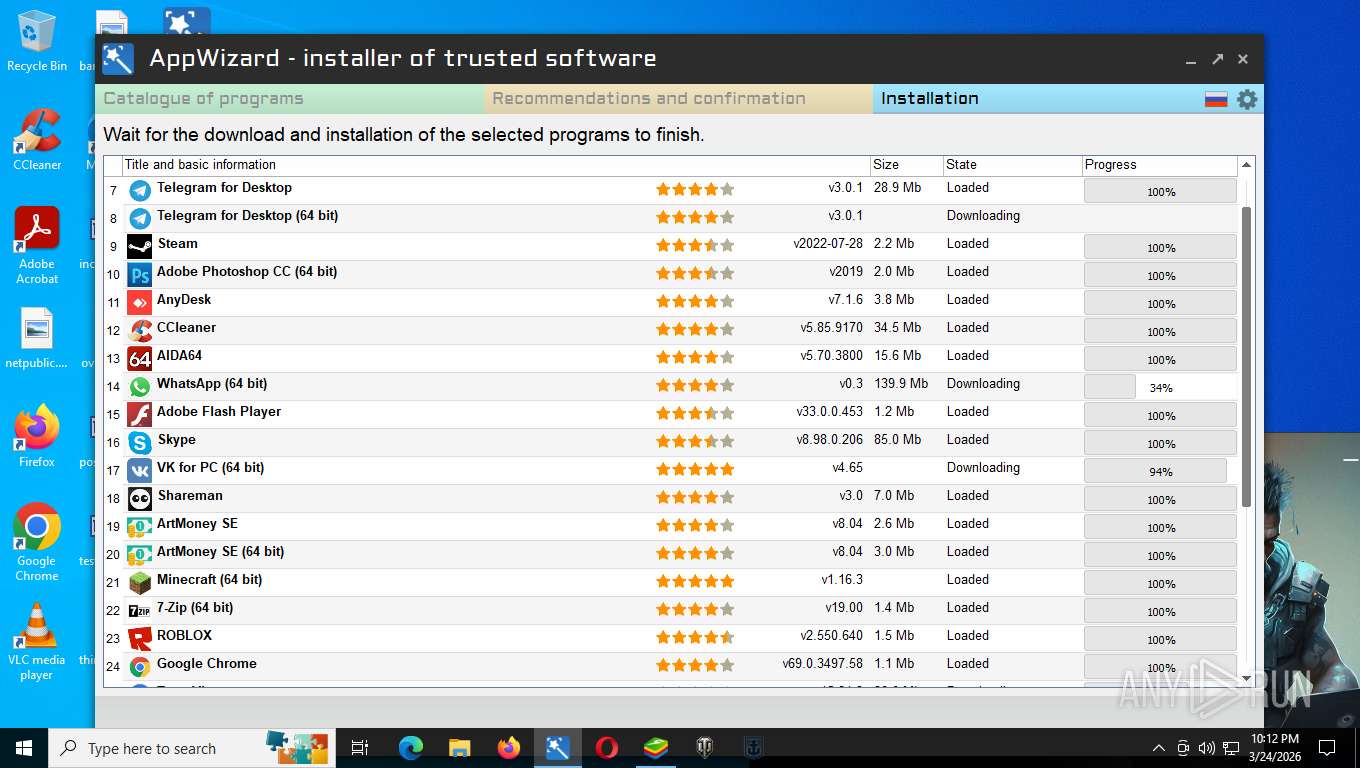Click size "139.9 Mb" in WhatsApp row
Image resolution: width=1360 pixels, height=768 pixels.
(x=901, y=384)
